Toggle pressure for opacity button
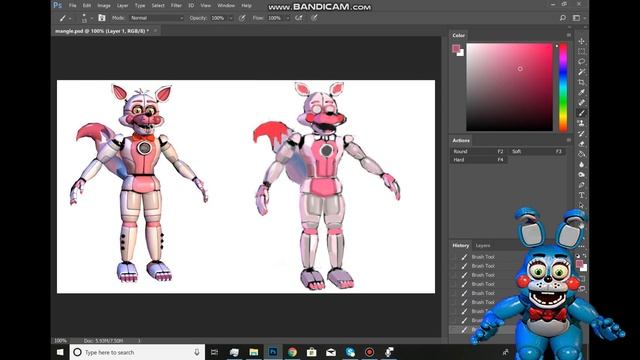 coord(242,18)
